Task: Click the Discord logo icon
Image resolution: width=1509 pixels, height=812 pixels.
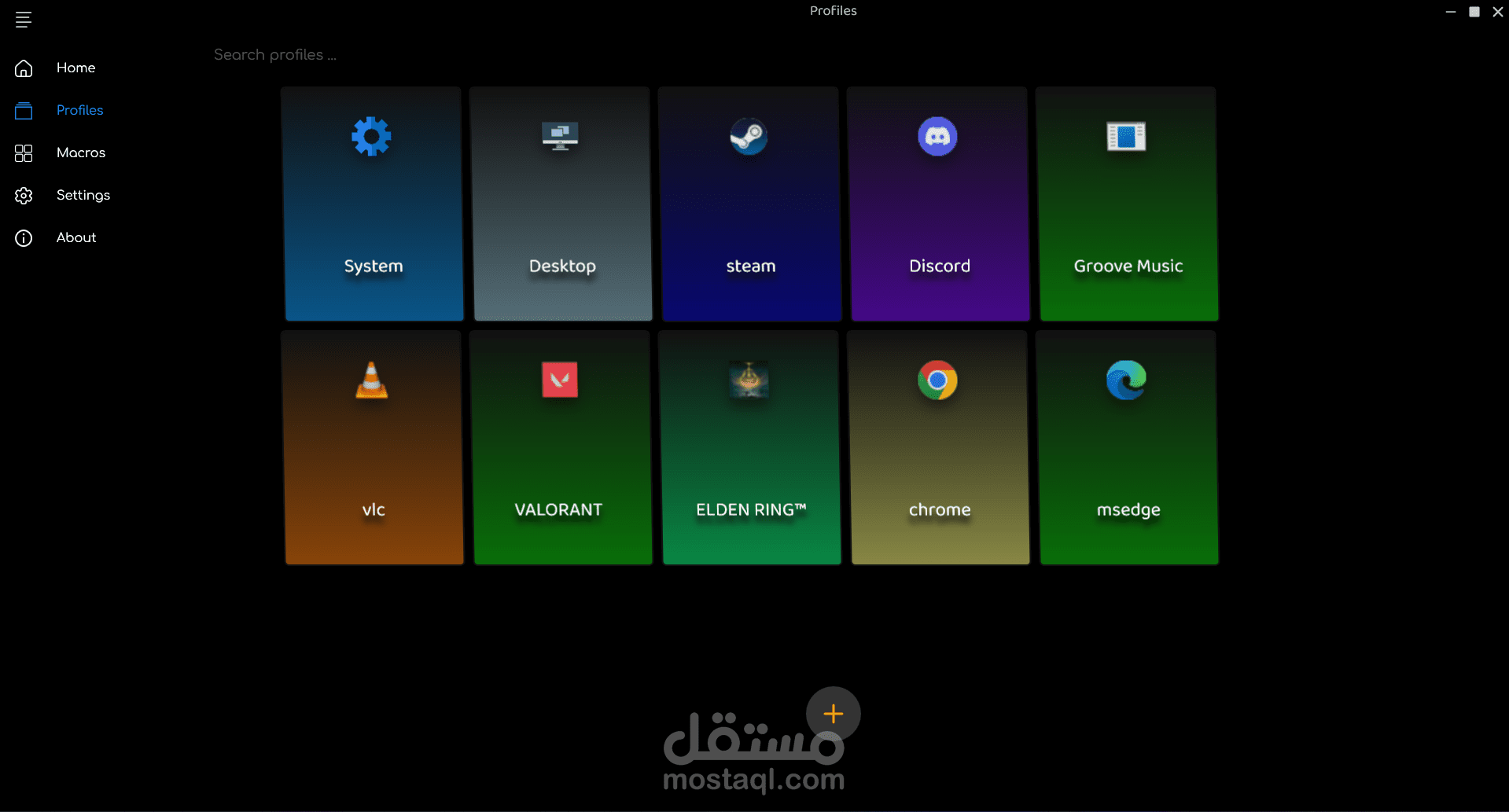Action: coord(937,137)
